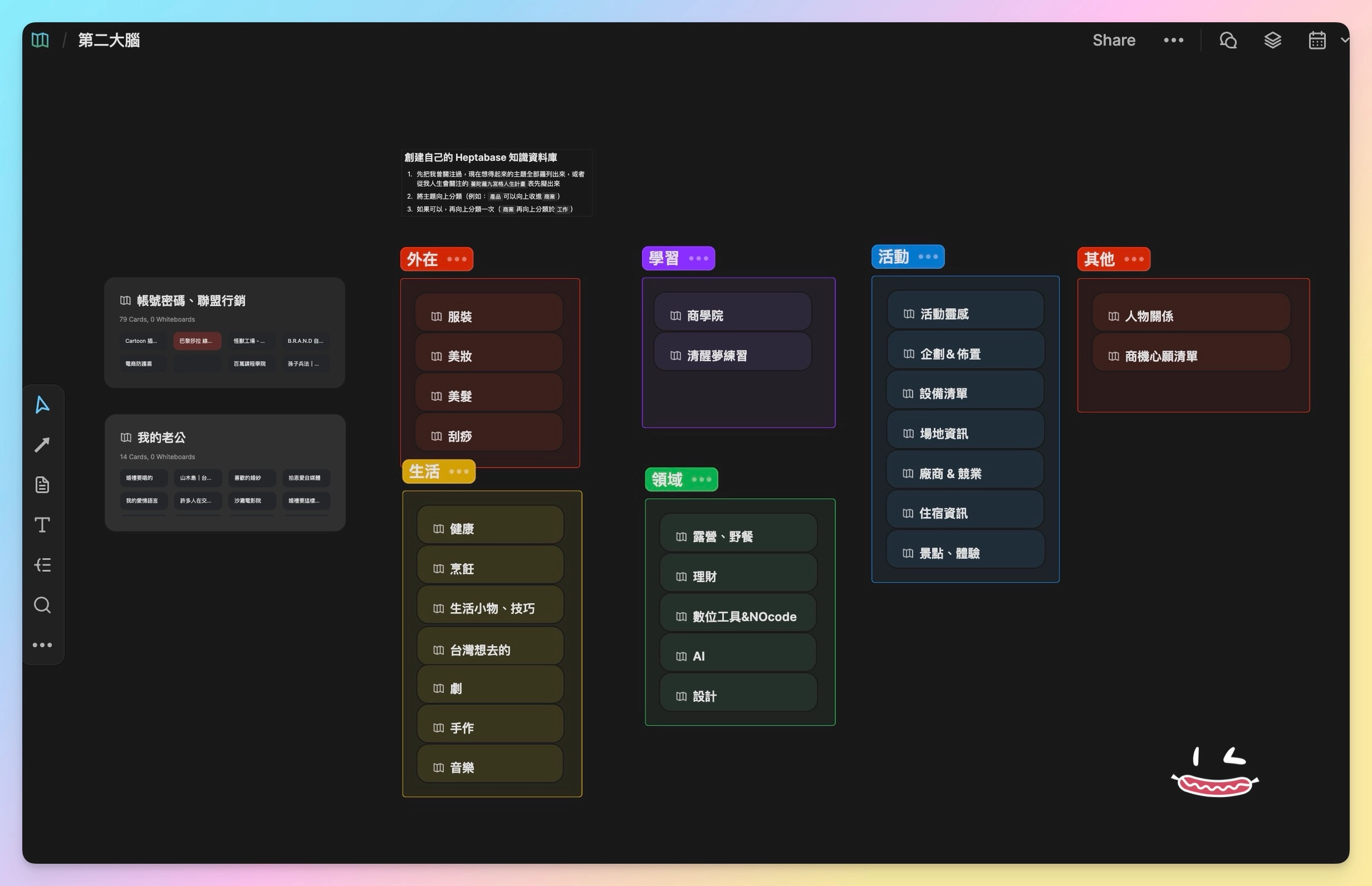
Task: Click the Share button
Action: 1114,40
